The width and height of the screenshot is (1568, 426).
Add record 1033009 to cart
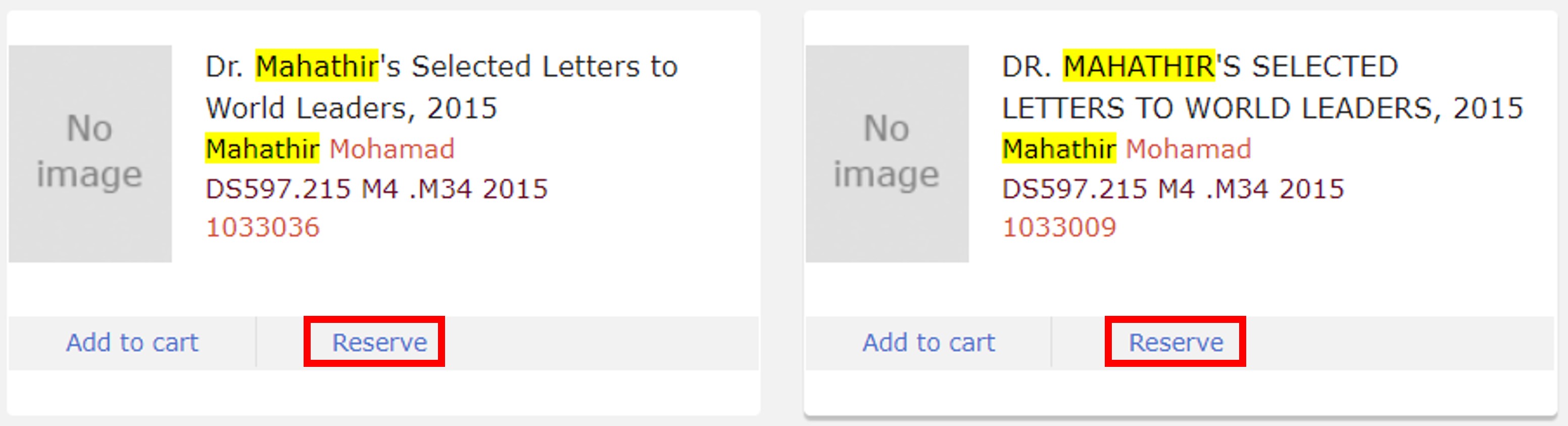coord(929,342)
